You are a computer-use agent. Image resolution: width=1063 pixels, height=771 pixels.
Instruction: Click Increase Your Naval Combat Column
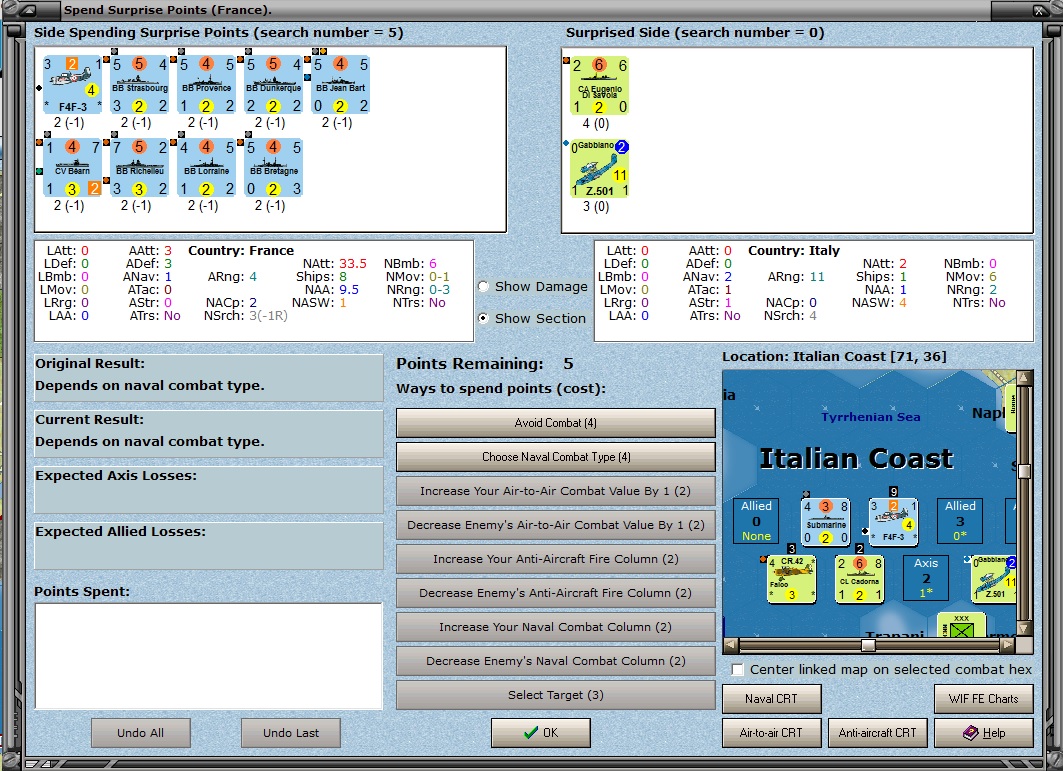tap(555, 627)
